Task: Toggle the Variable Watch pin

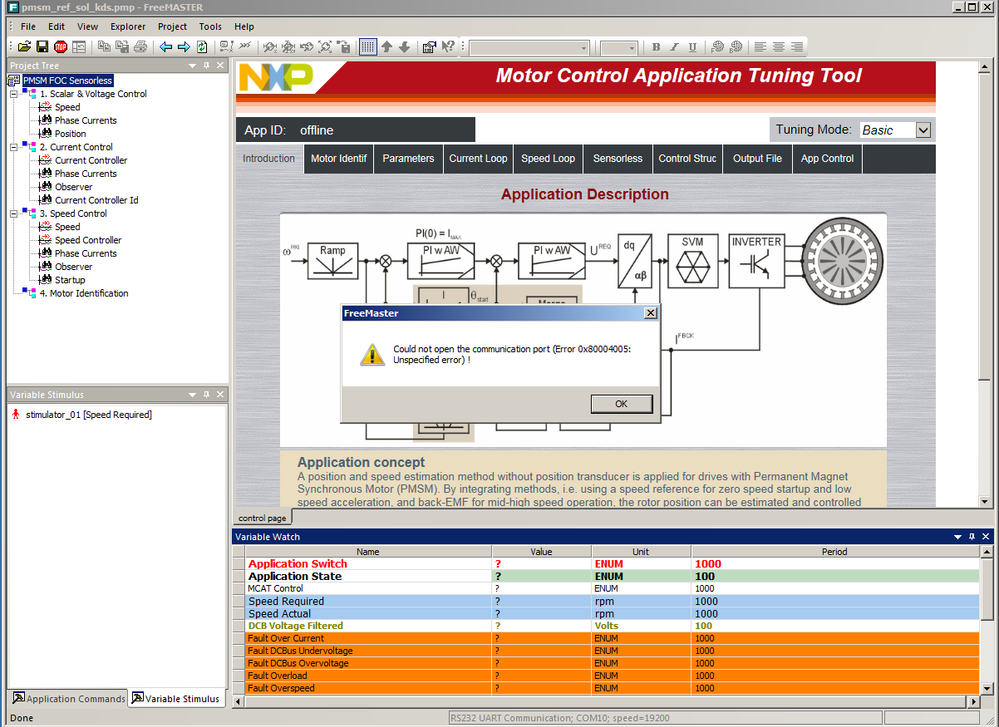Action: [x=972, y=536]
